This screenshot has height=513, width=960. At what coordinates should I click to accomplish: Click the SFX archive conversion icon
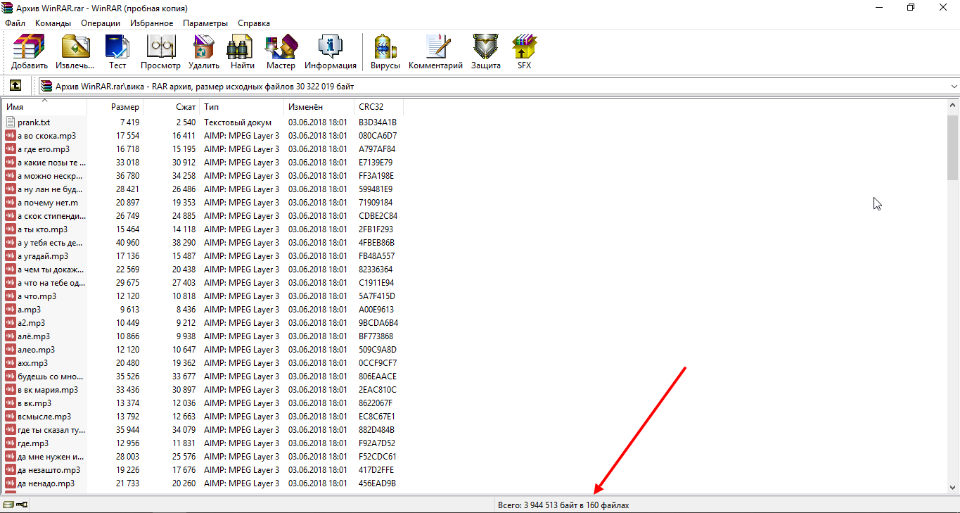pyautogui.click(x=524, y=51)
